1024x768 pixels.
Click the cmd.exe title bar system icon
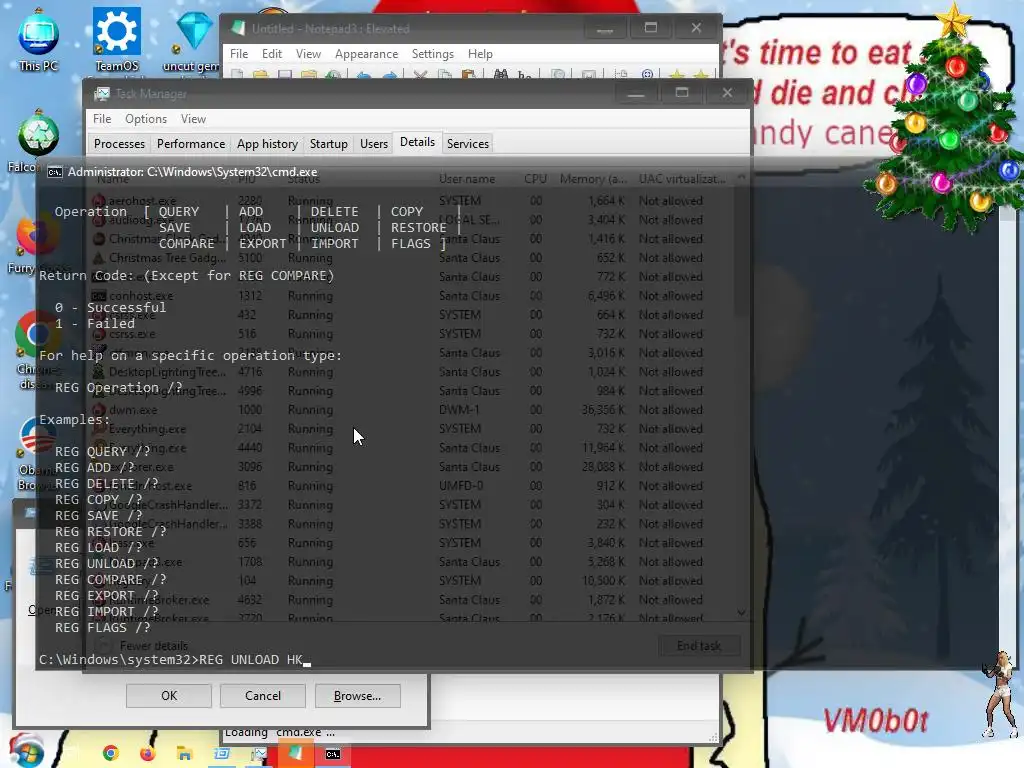[x=55, y=172]
